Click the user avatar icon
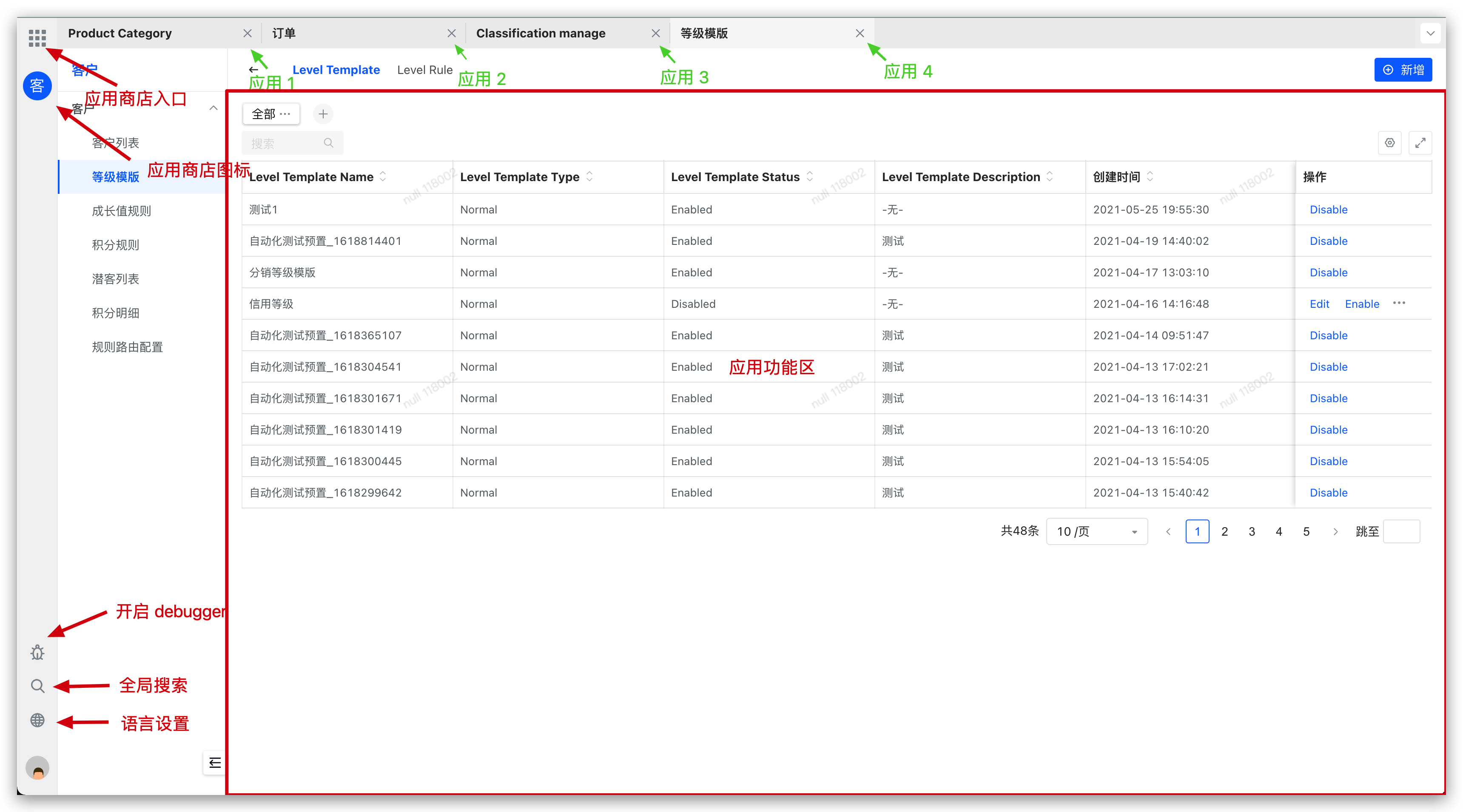Image resolution: width=1463 pixels, height=812 pixels. coord(37,768)
